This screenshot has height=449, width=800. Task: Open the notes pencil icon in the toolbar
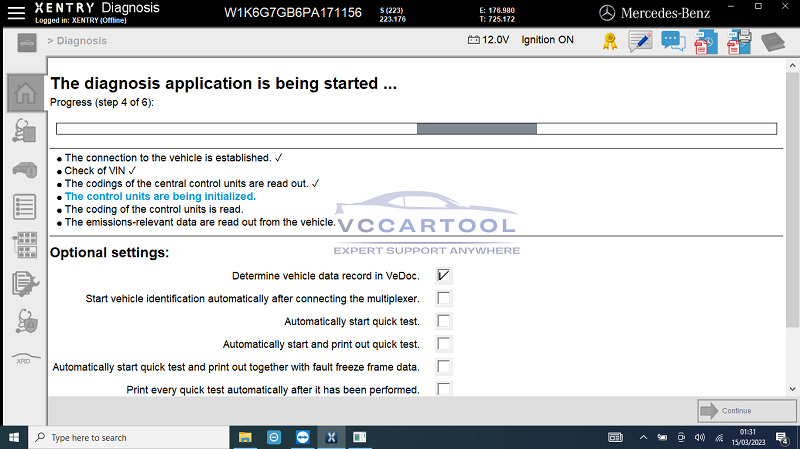(x=640, y=41)
